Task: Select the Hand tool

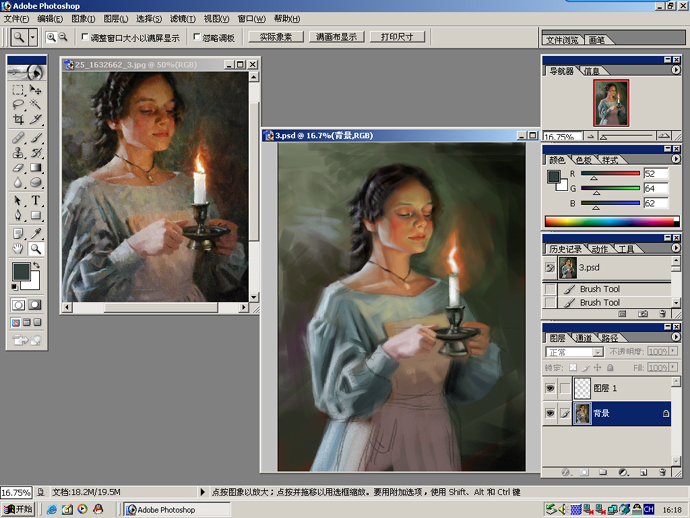Action: click(x=18, y=249)
